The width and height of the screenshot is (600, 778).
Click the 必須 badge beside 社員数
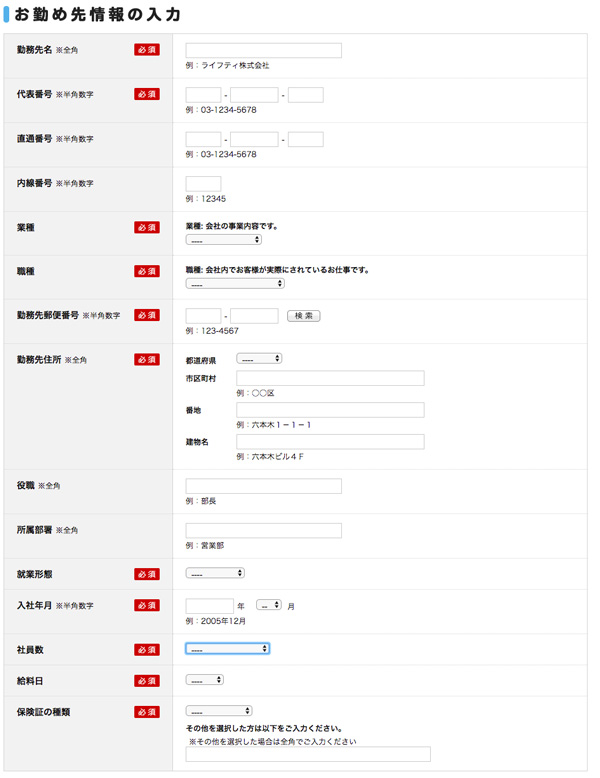(x=147, y=650)
